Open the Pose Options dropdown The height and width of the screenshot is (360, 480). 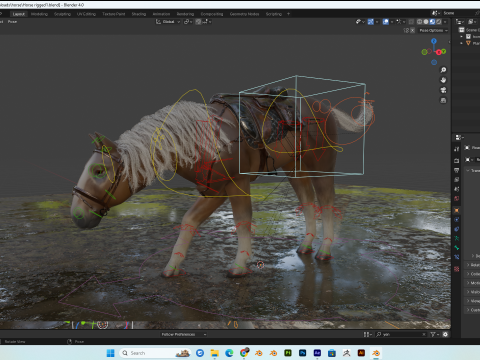click(433, 30)
